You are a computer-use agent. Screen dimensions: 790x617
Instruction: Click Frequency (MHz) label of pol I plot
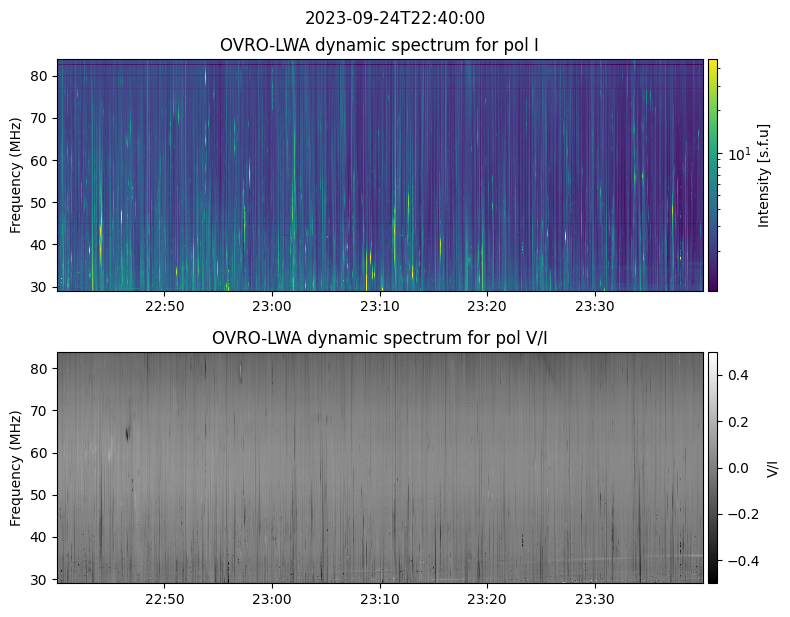point(16,175)
